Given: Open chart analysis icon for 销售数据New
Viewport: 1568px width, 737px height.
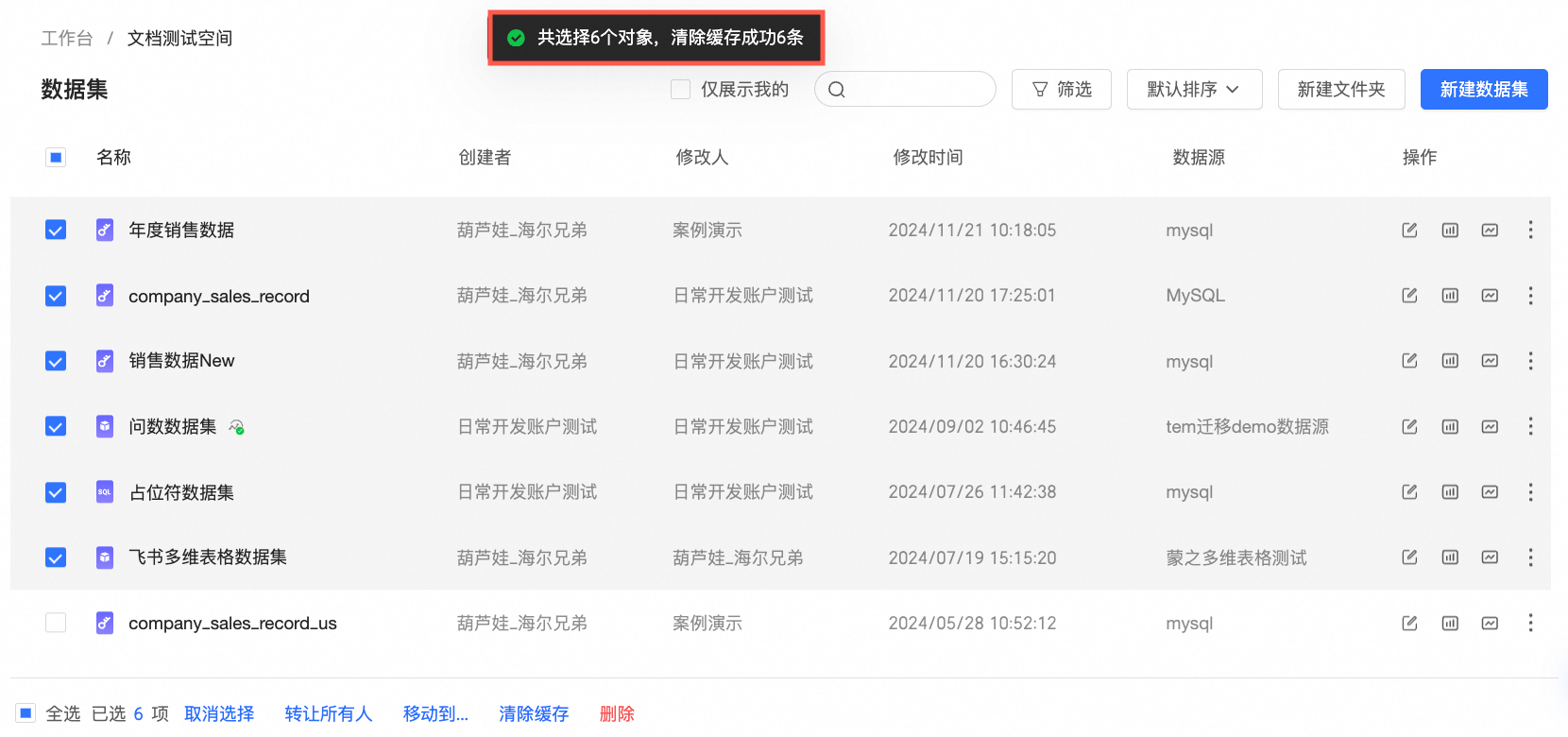Looking at the screenshot, I should 1490,361.
